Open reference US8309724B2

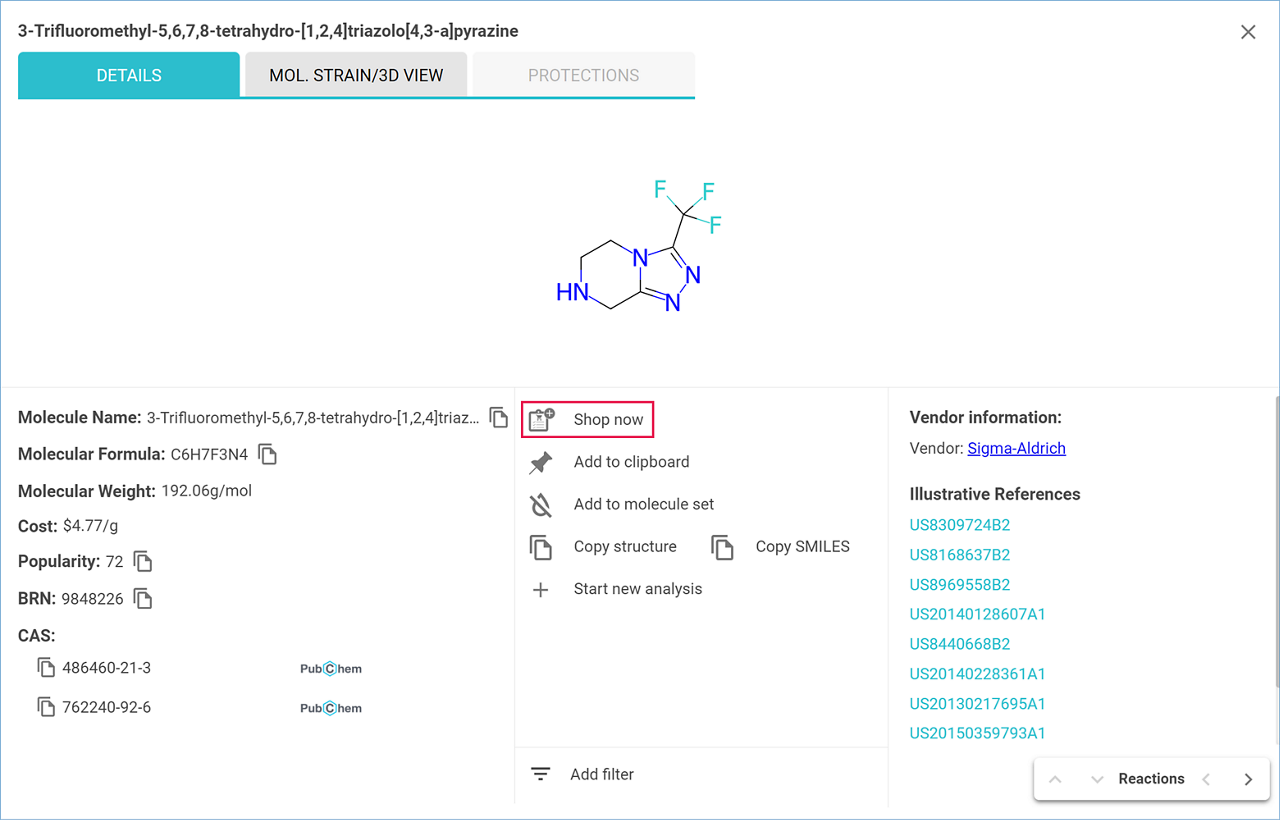960,524
